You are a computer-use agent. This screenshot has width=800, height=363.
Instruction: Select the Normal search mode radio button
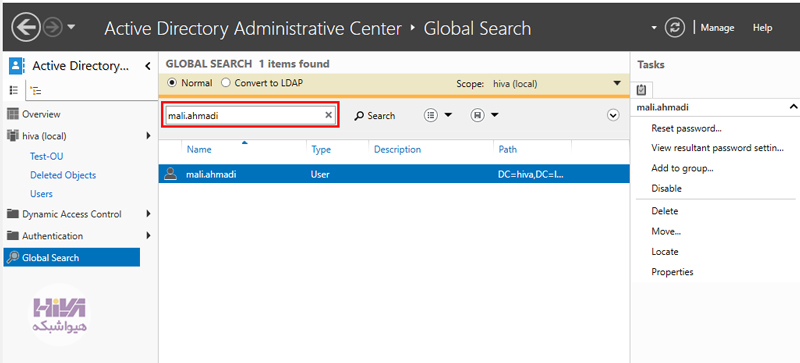tap(172, 83)
